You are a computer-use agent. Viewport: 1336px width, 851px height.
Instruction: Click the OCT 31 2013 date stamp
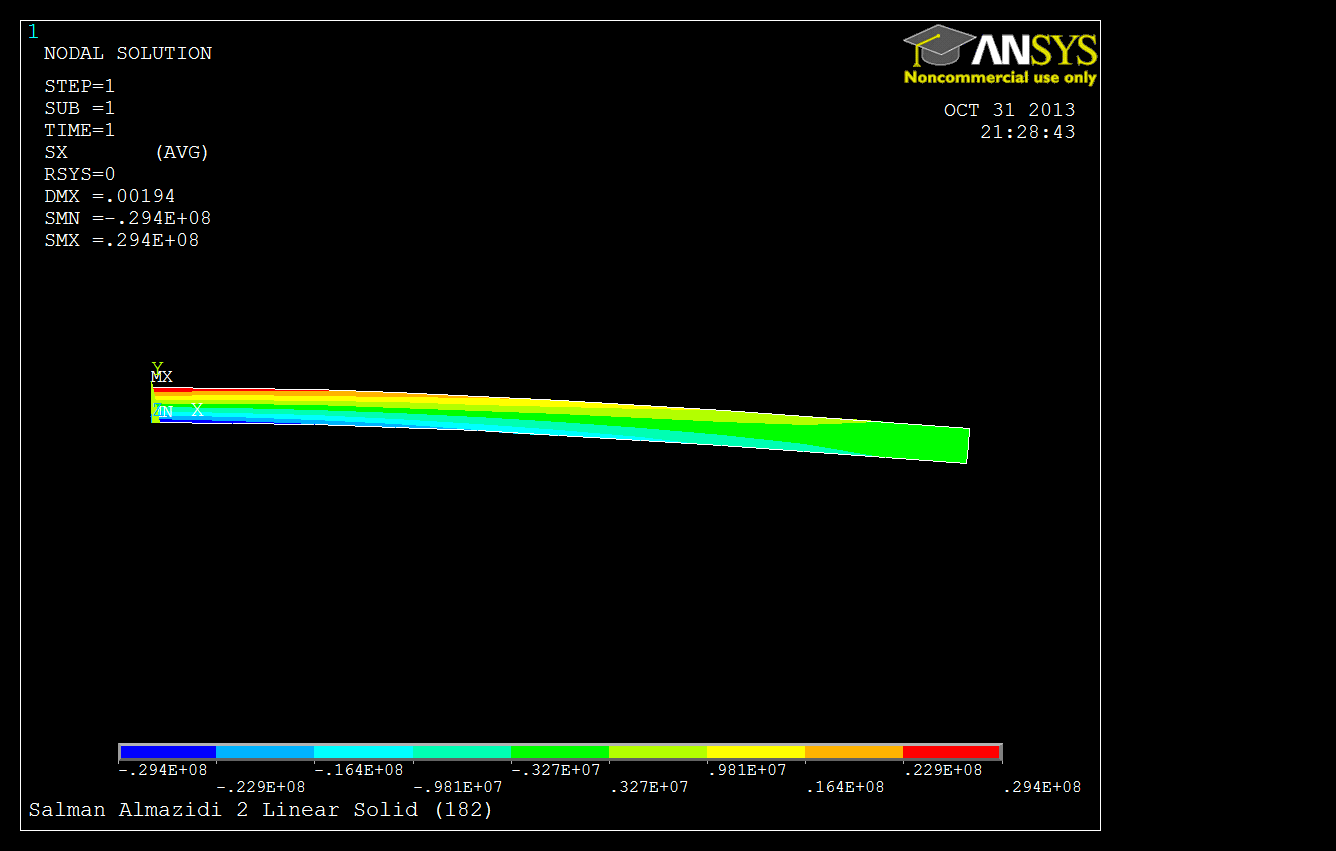coord(1010,110)
